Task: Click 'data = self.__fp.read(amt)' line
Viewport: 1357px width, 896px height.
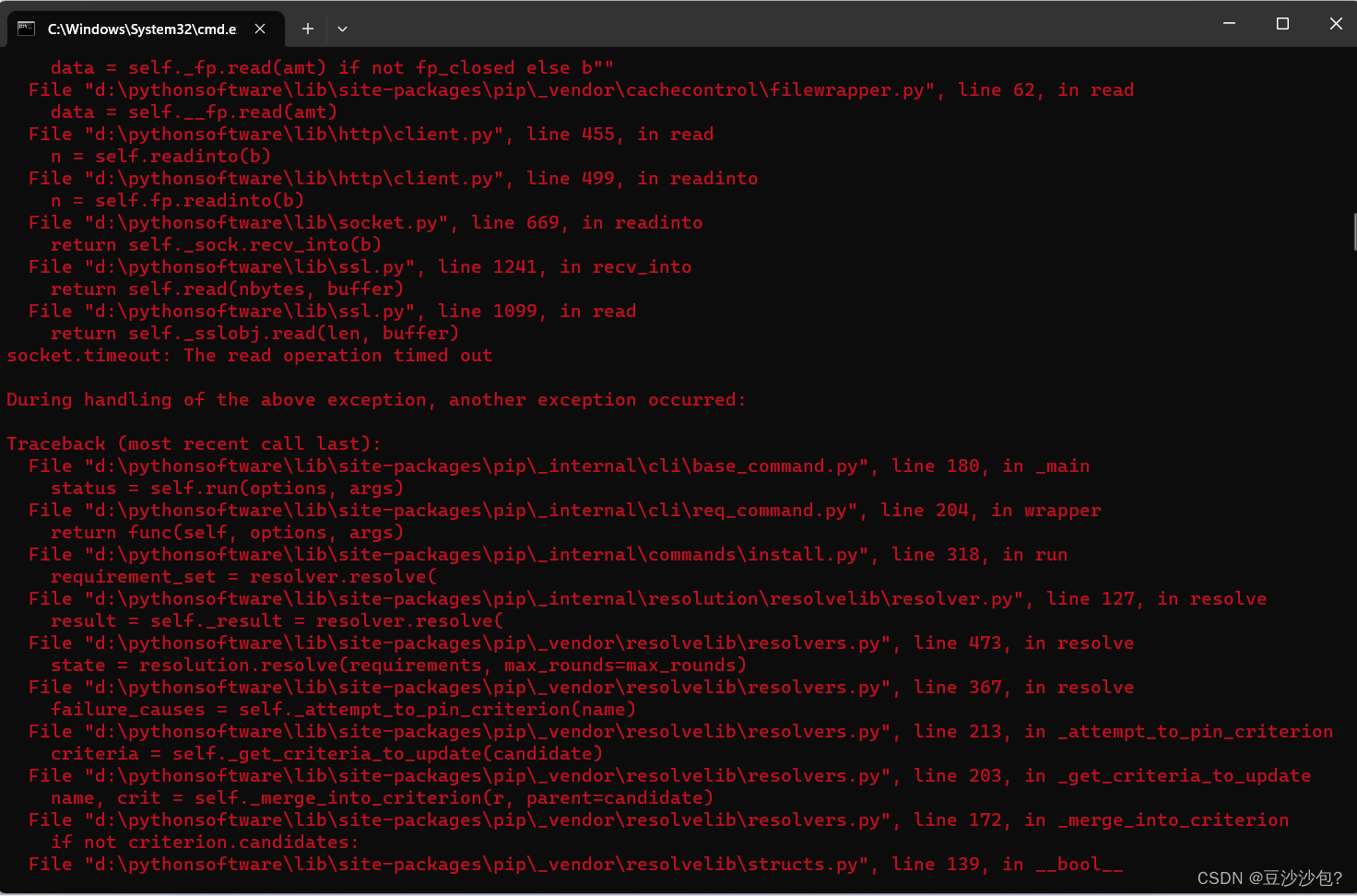Action: point(194,112)
